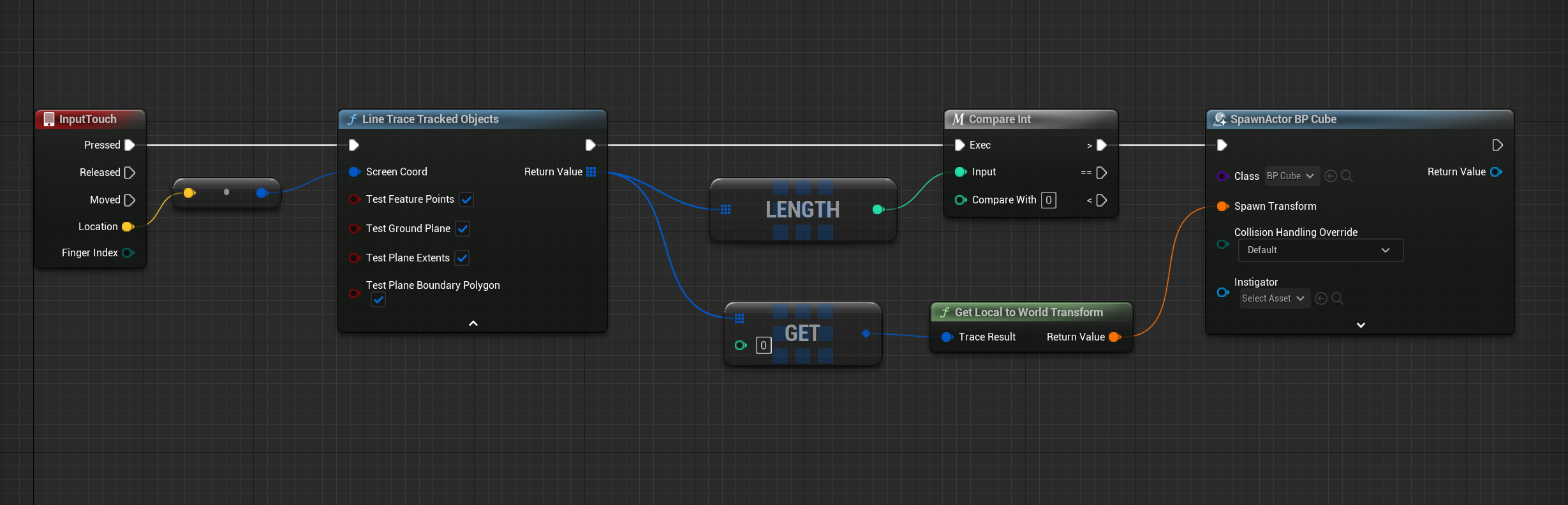Click the Get Local to World Transform title
This screenshot has width=1568, height=505.
pyautogui.click(x=1028, y=312)
